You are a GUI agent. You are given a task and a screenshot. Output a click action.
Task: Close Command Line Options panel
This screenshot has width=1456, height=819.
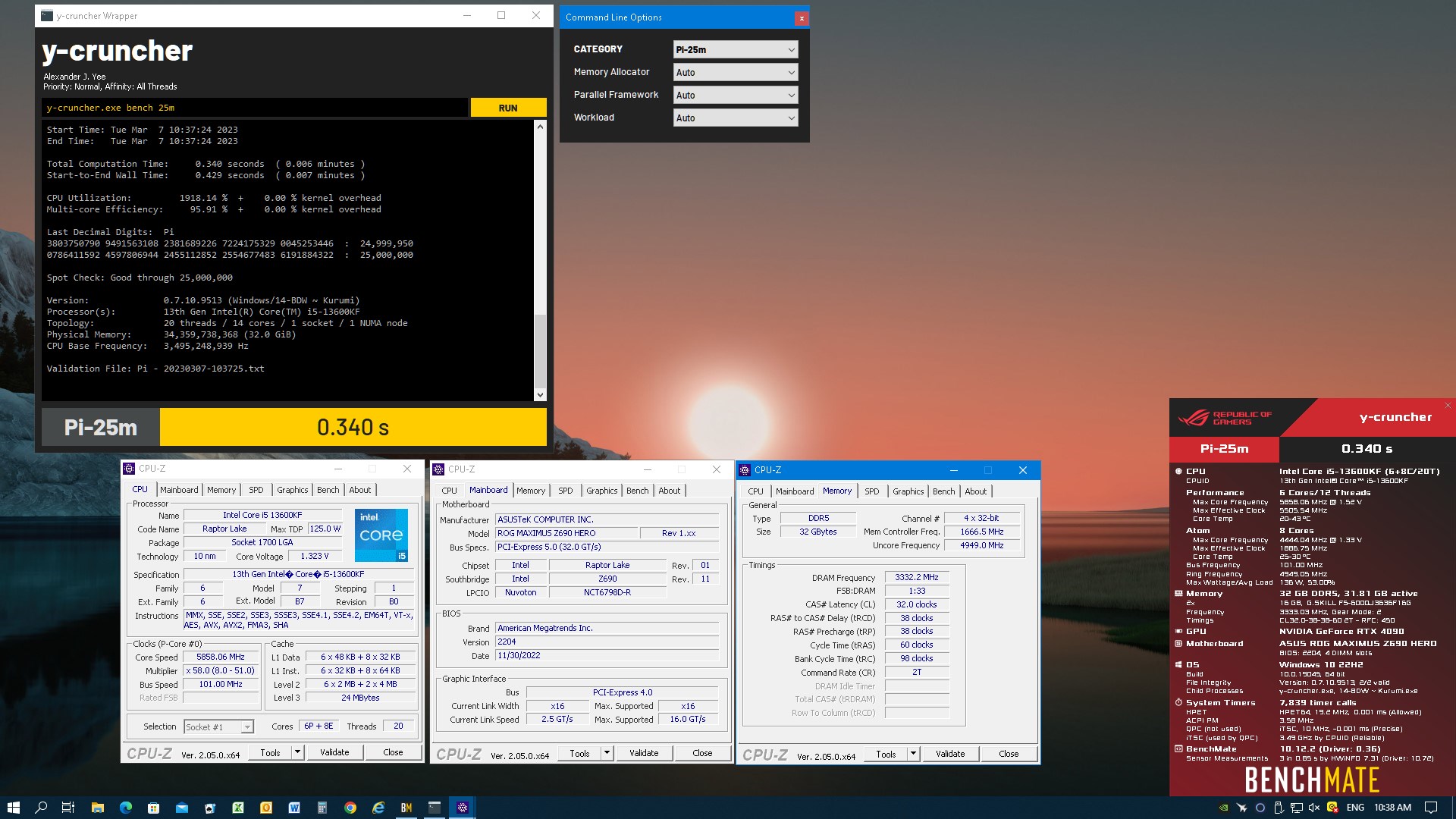801,17
